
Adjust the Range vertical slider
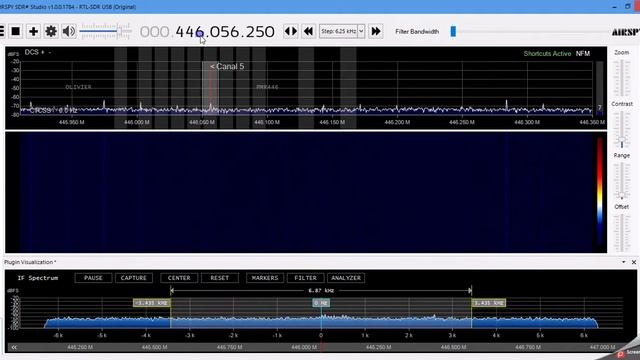622,180
